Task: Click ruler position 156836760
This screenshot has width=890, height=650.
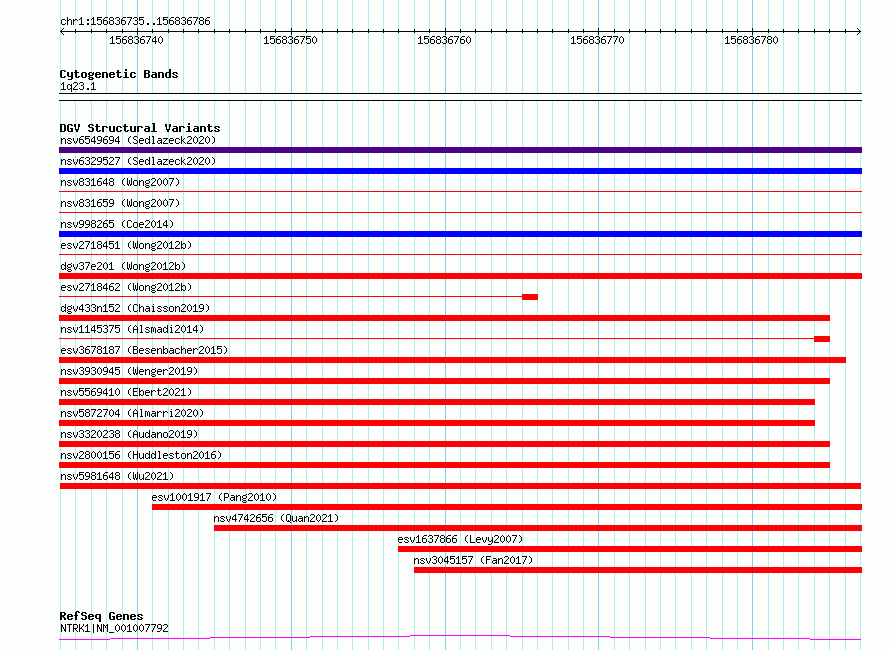Action: coord(444,40)
